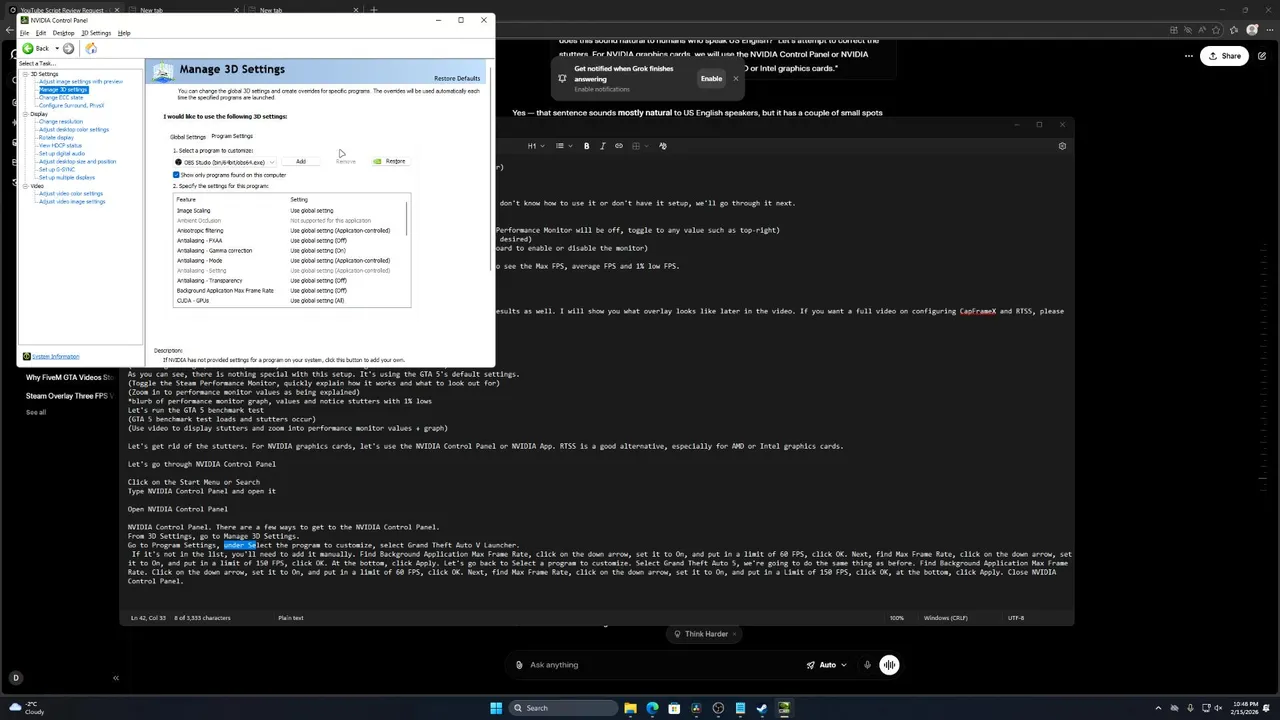Click the Restore button with NVIDIA logo
The height and width of the screenshot is (720, 1280).
(x=389, y=161)
